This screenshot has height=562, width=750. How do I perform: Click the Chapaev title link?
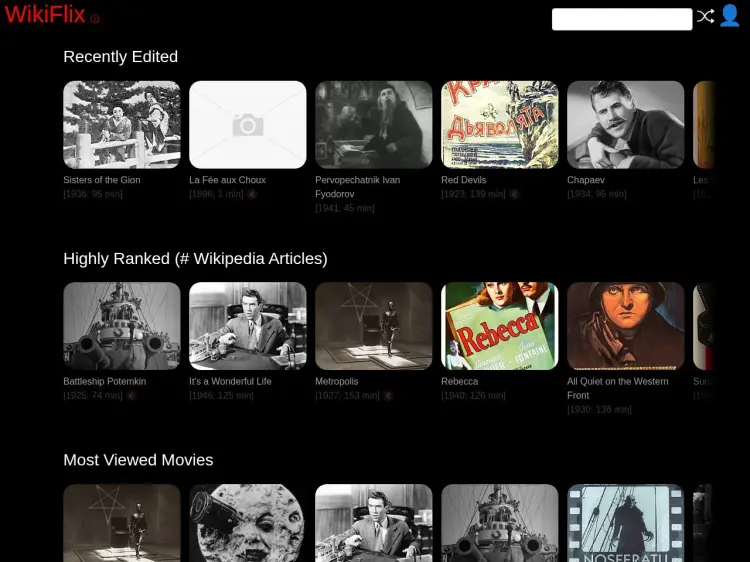click(585, 180)
